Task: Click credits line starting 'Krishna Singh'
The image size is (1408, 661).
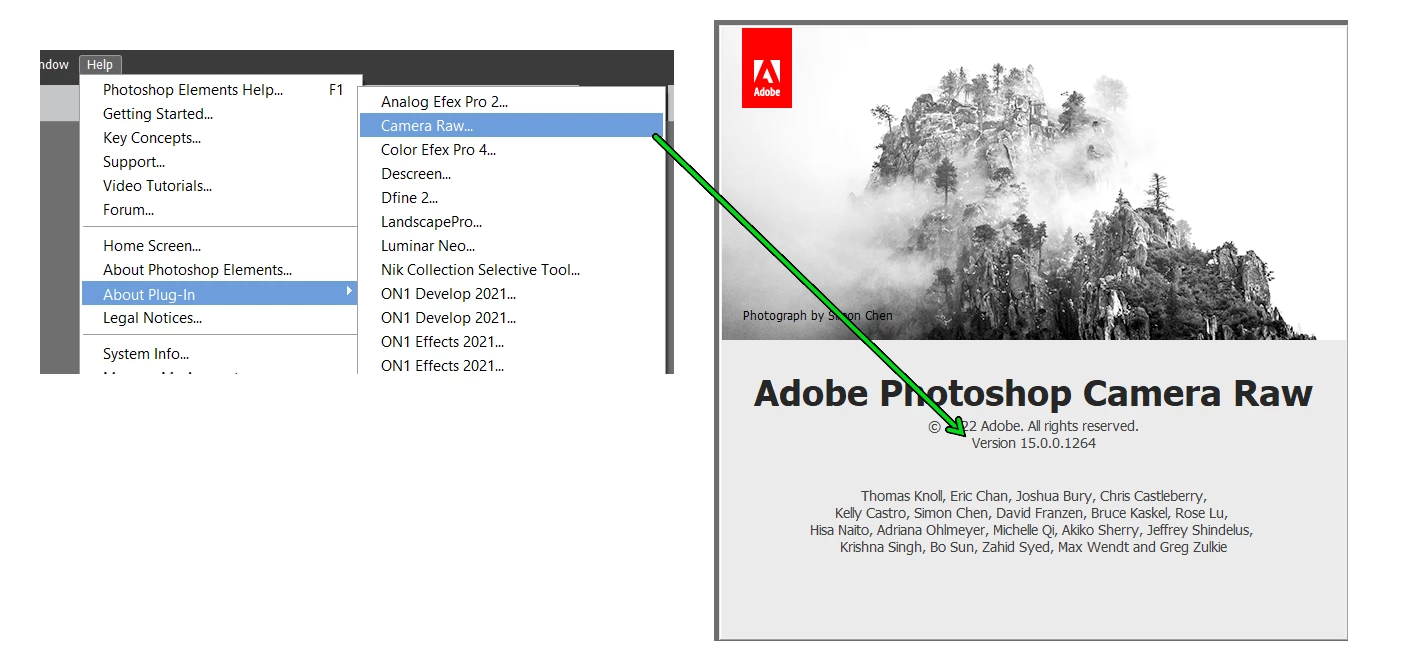Action: [1033, 547]
